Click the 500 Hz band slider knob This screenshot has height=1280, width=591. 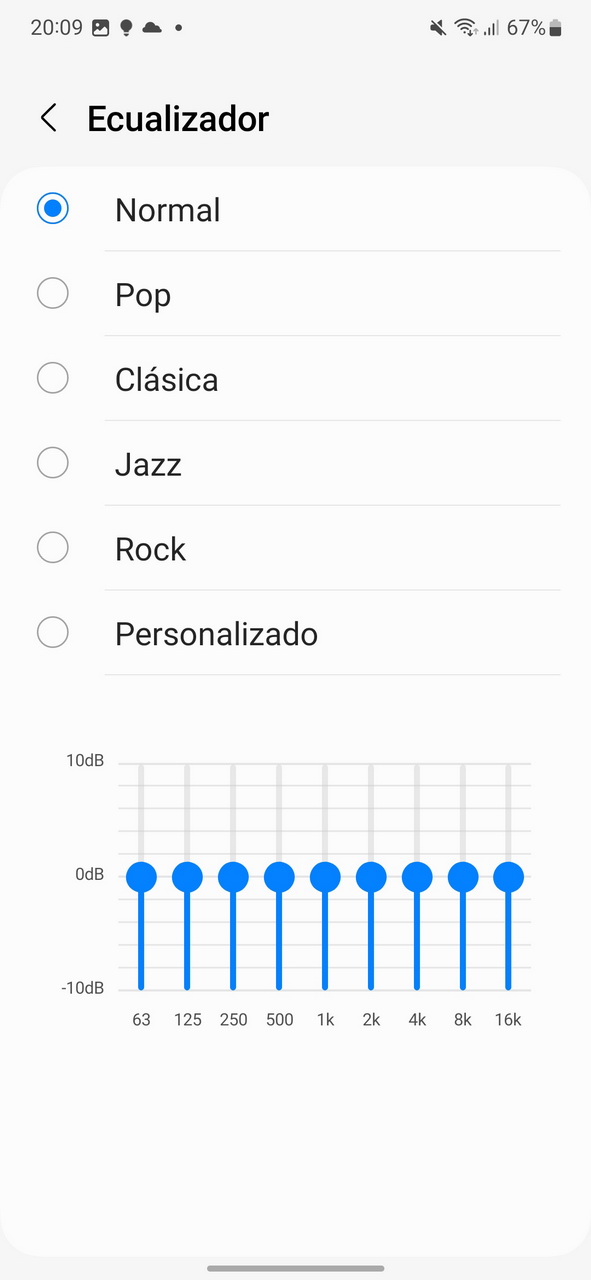279,877
